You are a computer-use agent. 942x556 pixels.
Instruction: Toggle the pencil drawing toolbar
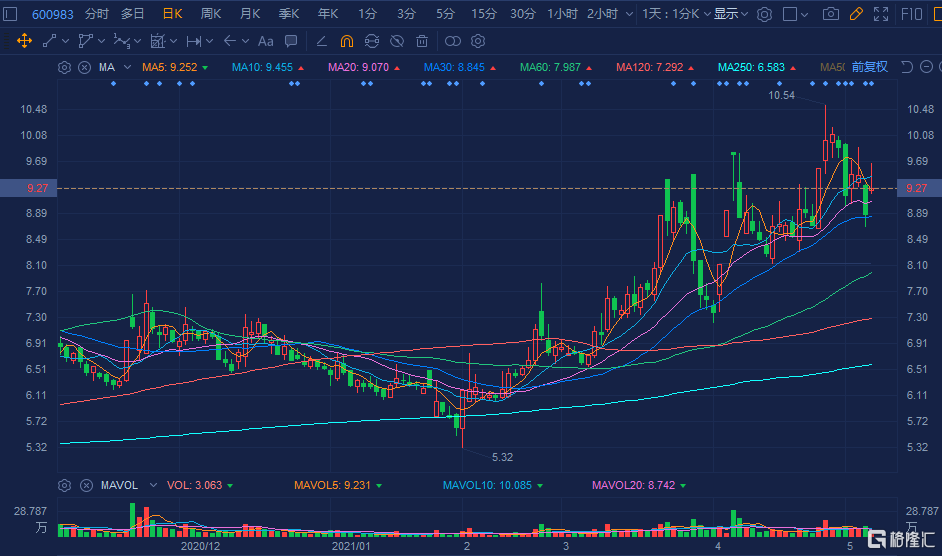coord(855,14)
